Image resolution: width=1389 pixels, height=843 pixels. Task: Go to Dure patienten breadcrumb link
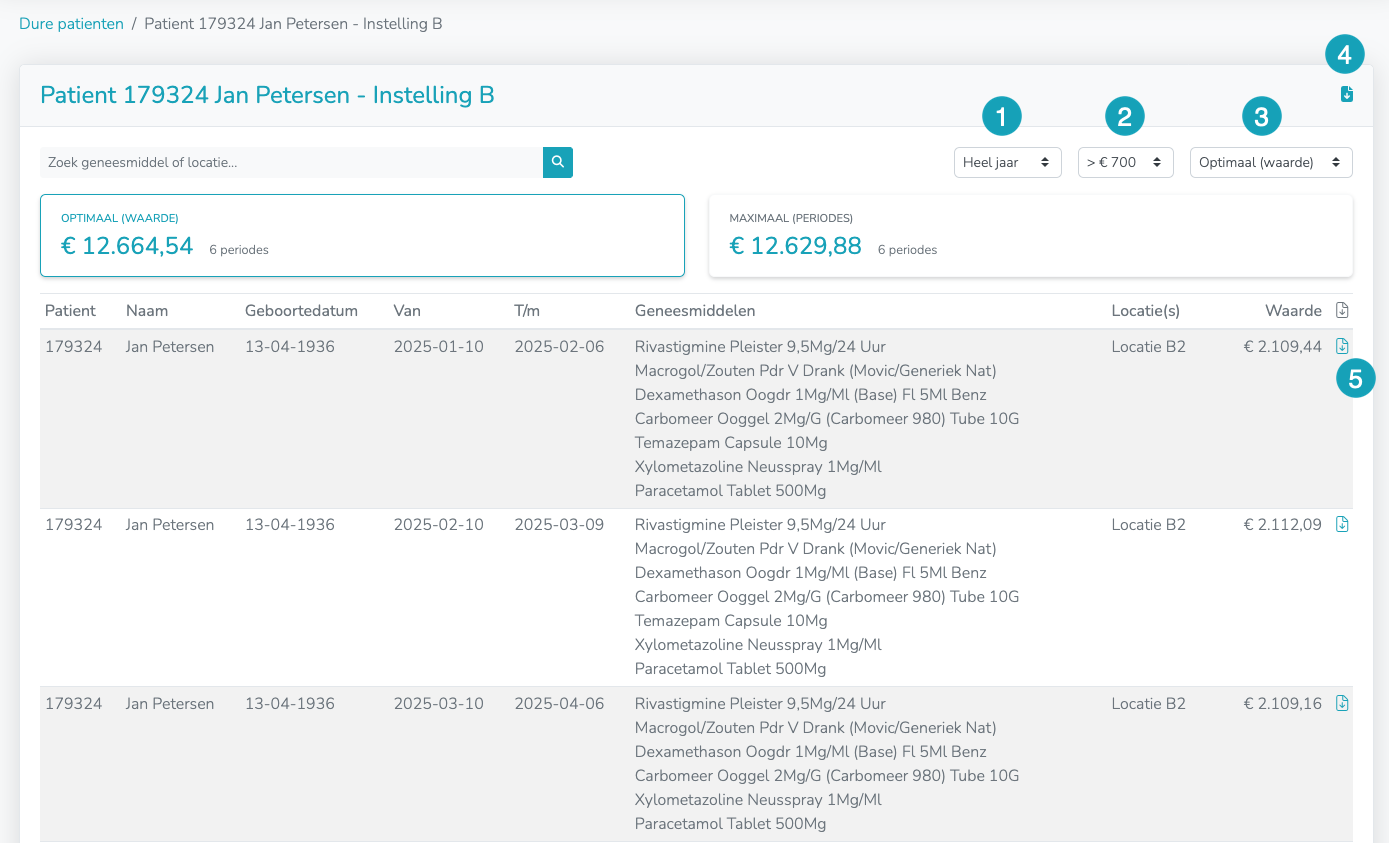click(x=71, y=23)
